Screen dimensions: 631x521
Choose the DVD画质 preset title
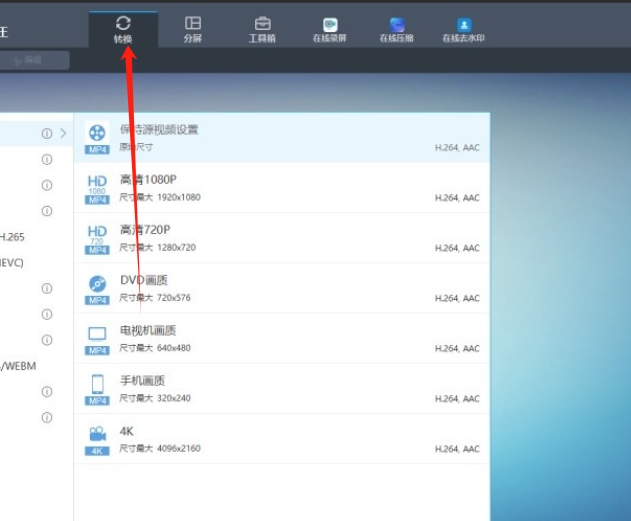coord(144,280)
